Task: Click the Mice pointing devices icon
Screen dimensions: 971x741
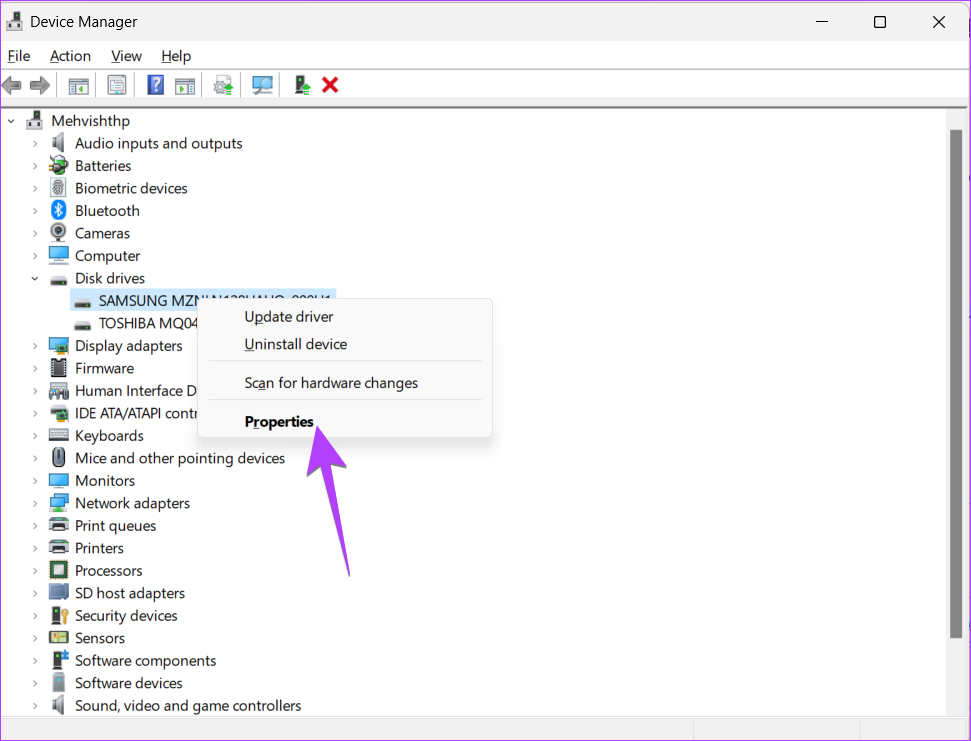Action: tap(58, 457)
